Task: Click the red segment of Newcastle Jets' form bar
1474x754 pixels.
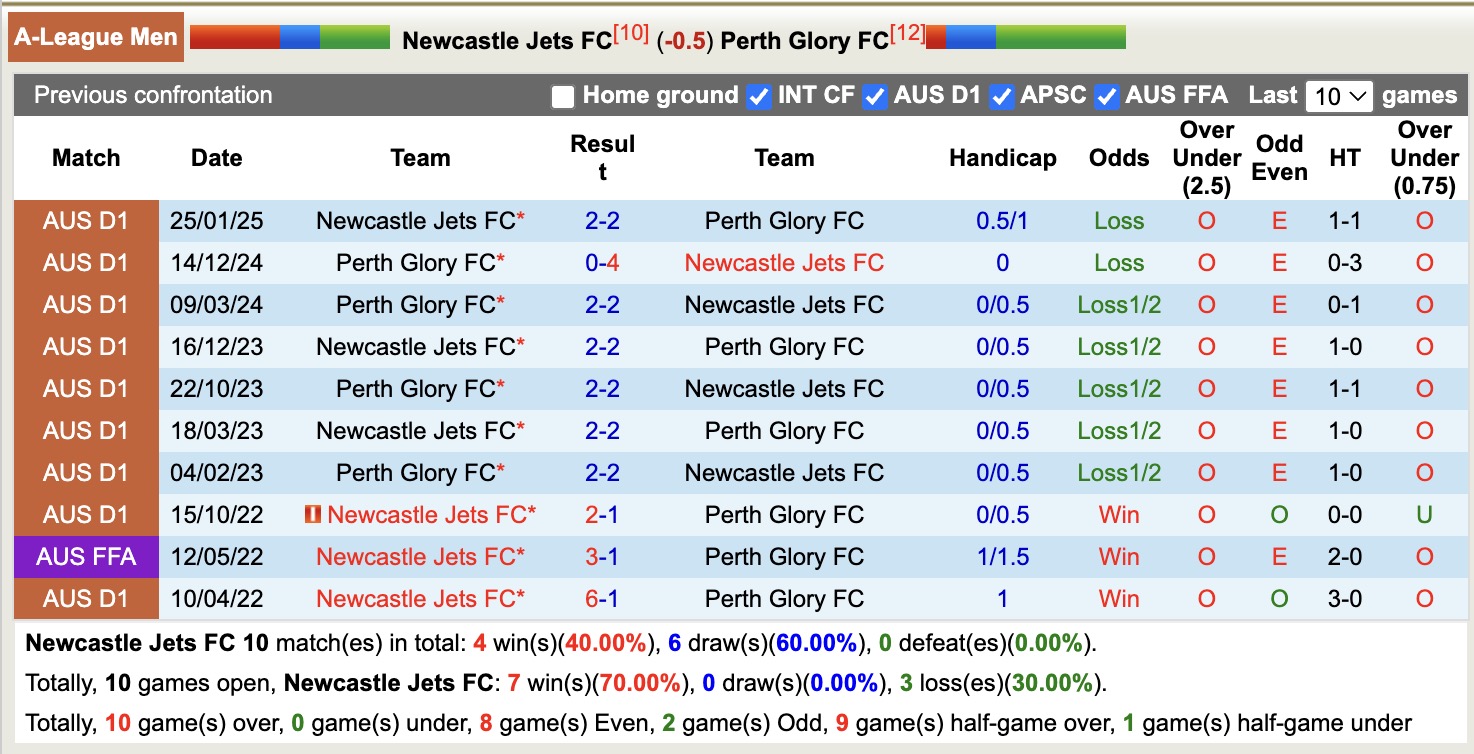Action: 236,37
